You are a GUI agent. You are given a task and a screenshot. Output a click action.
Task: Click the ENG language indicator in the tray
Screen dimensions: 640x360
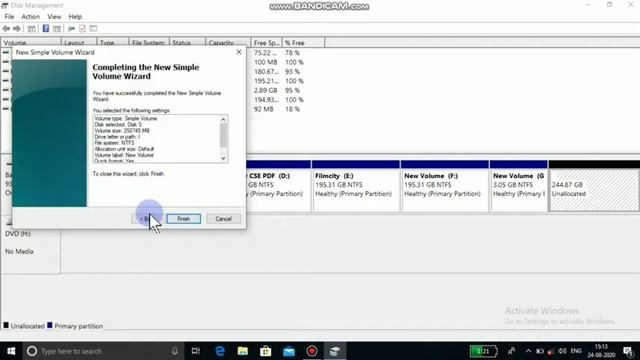pyautogui.click(x=576, y=351)
